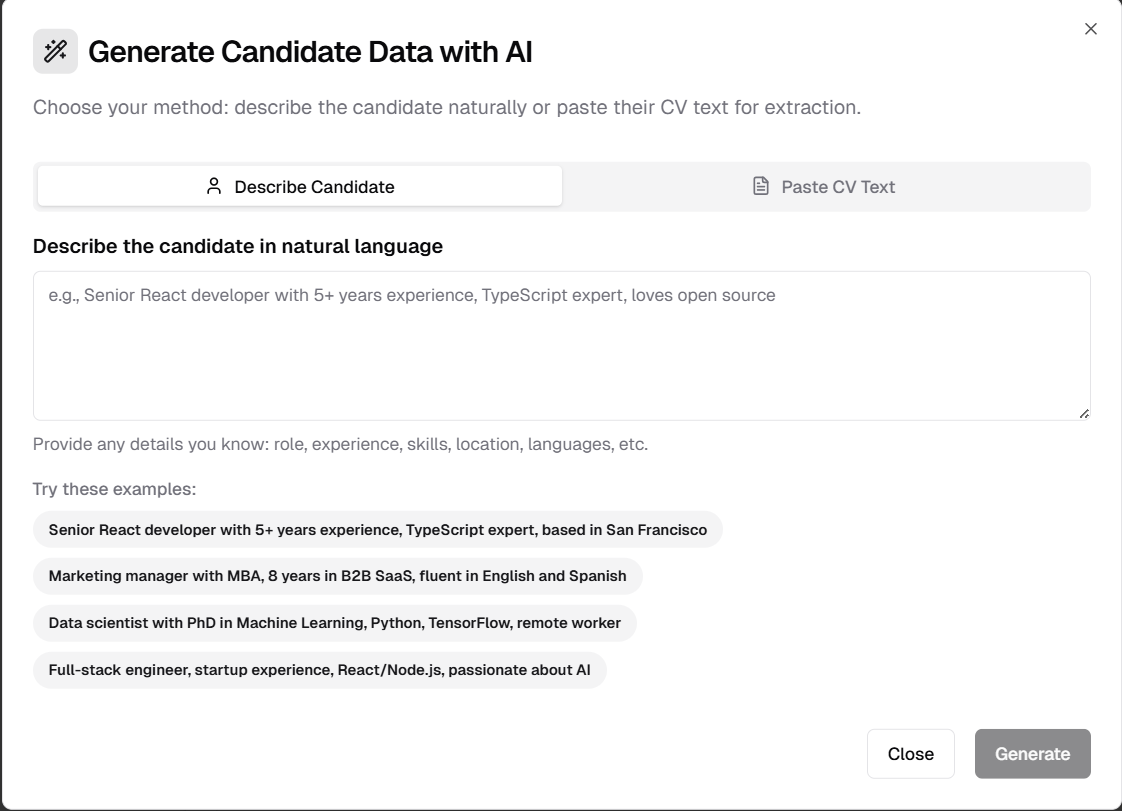1122x811 pixels.
Task: Select the Full-stack engineer example
Action: point(321,669)
